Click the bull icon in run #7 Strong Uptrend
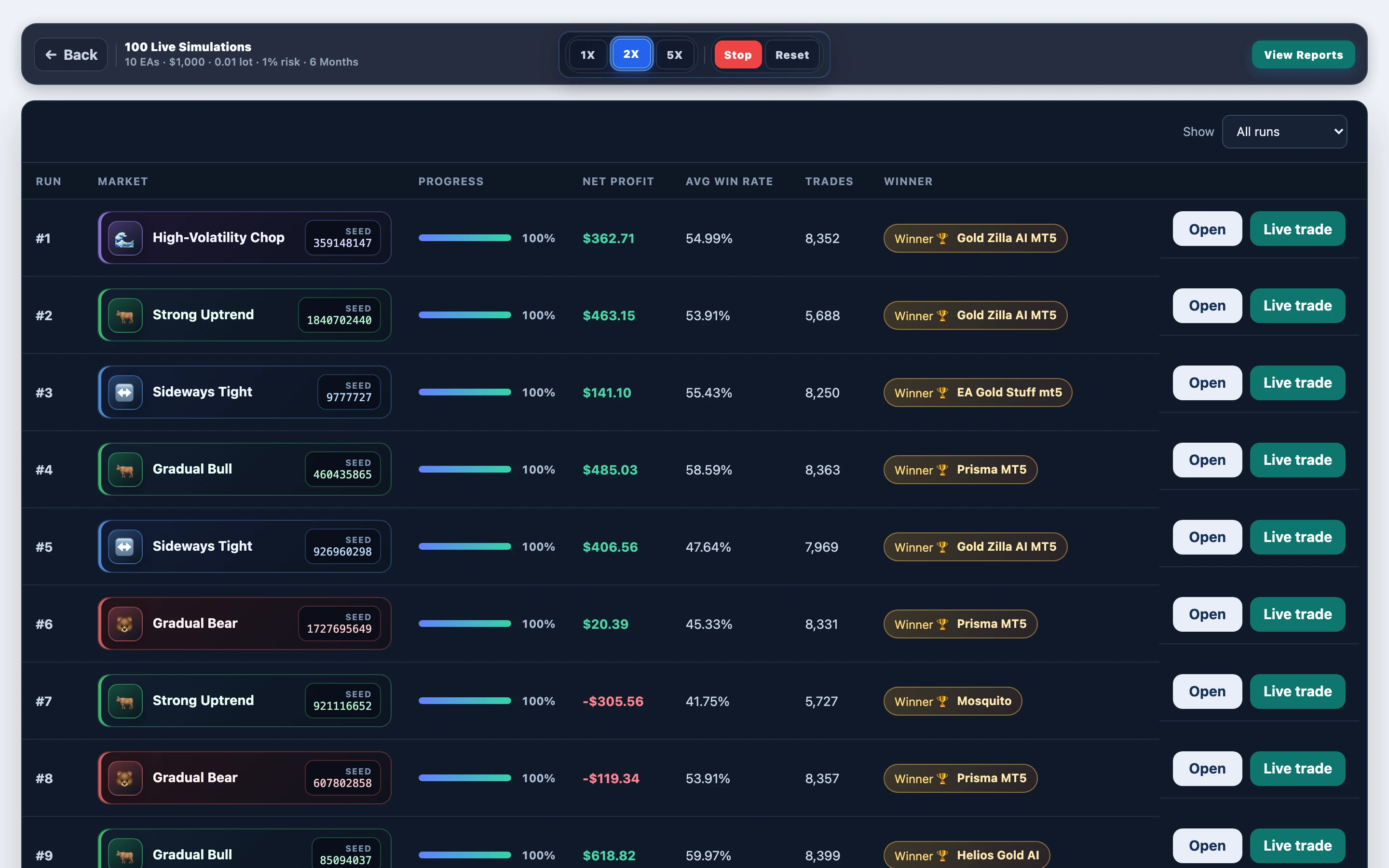The height and width of the screenshot is (868, 1389). [125, 701]
